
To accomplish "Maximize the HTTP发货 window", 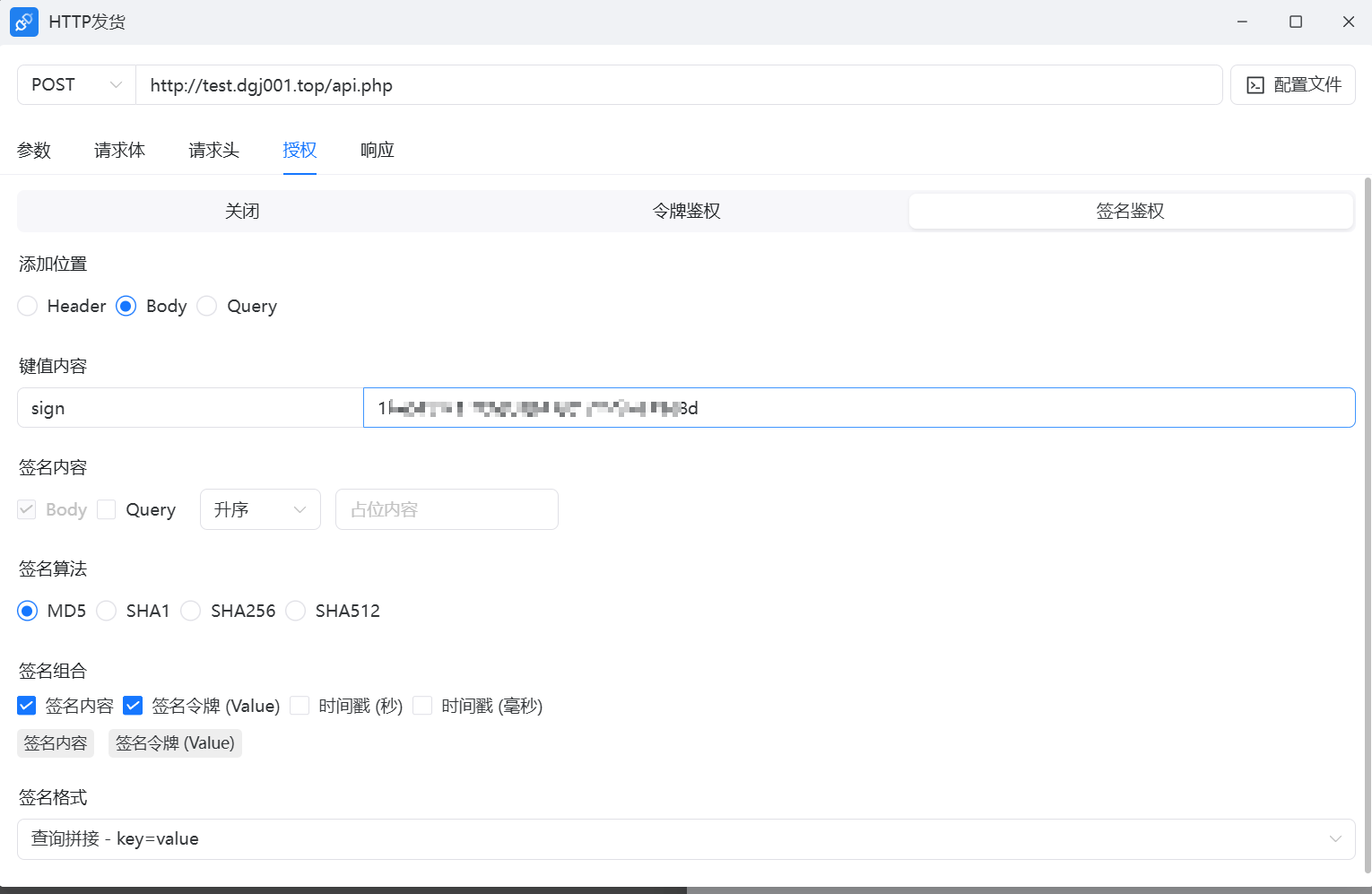I will pos(1296,22).
